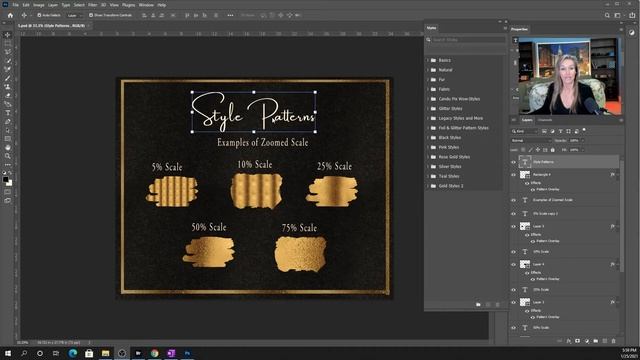Open the File menu

(x=15, y=5)
